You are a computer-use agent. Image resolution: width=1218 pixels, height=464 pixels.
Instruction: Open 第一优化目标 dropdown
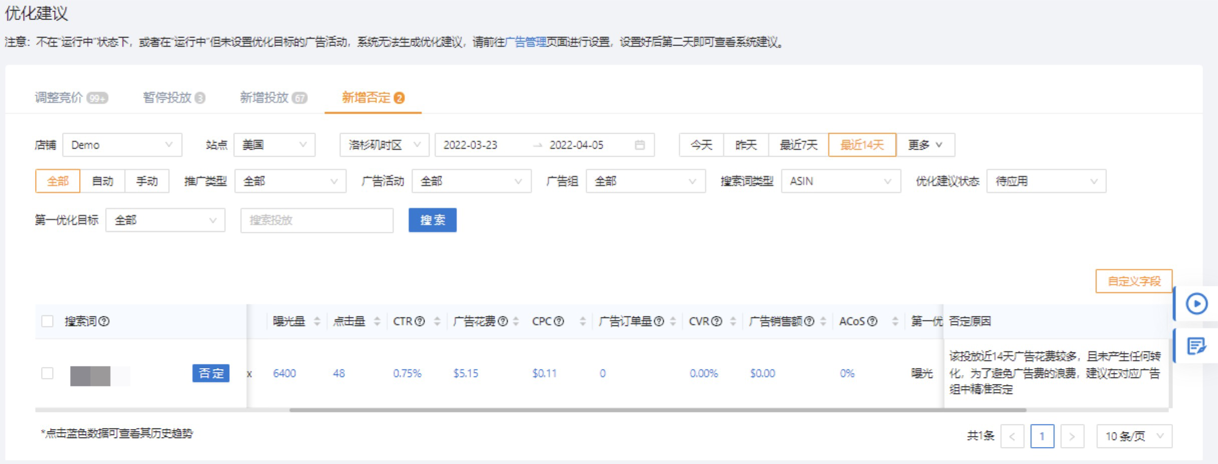[165, 220]
